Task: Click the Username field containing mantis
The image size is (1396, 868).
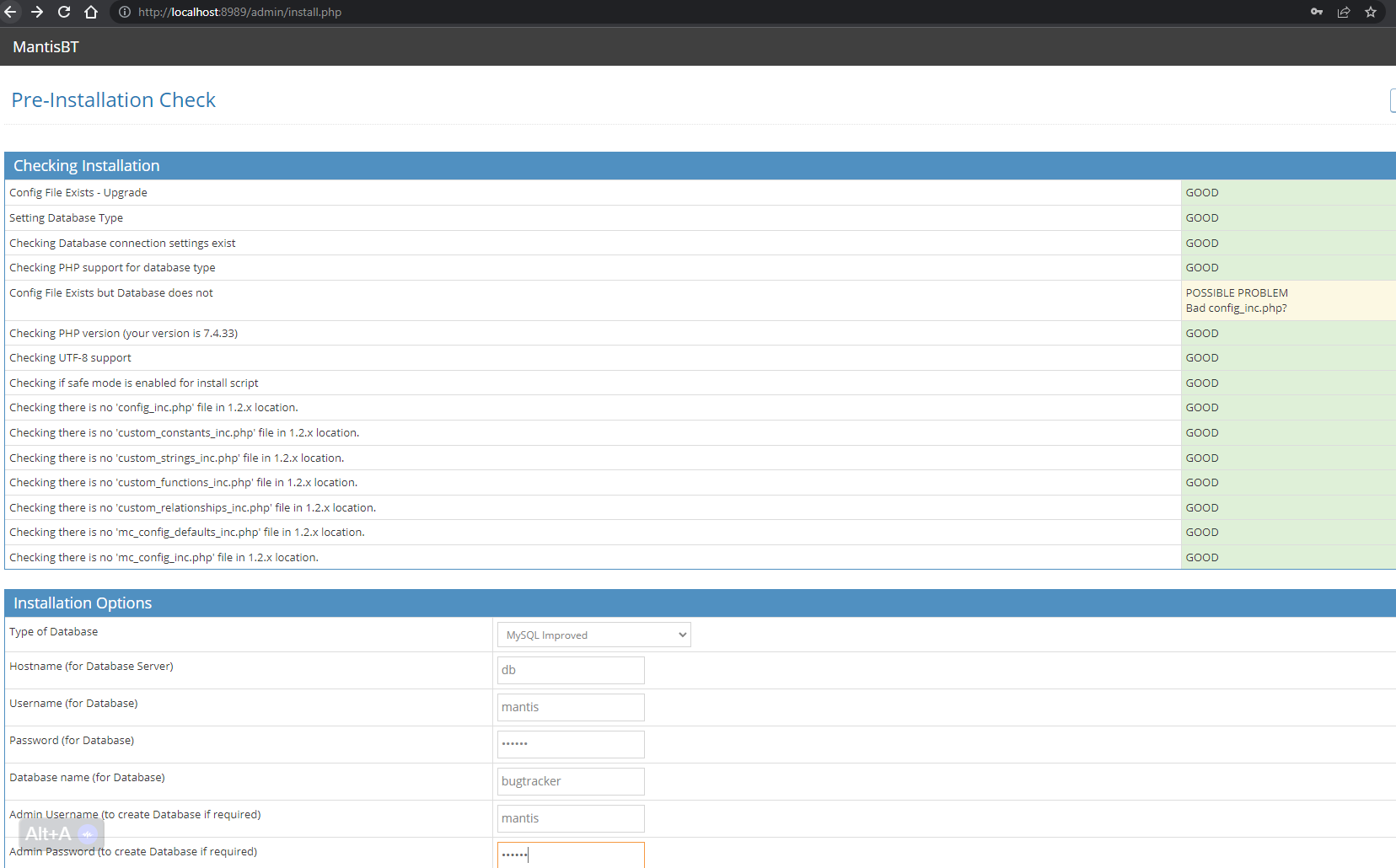Action: (571, 707)
